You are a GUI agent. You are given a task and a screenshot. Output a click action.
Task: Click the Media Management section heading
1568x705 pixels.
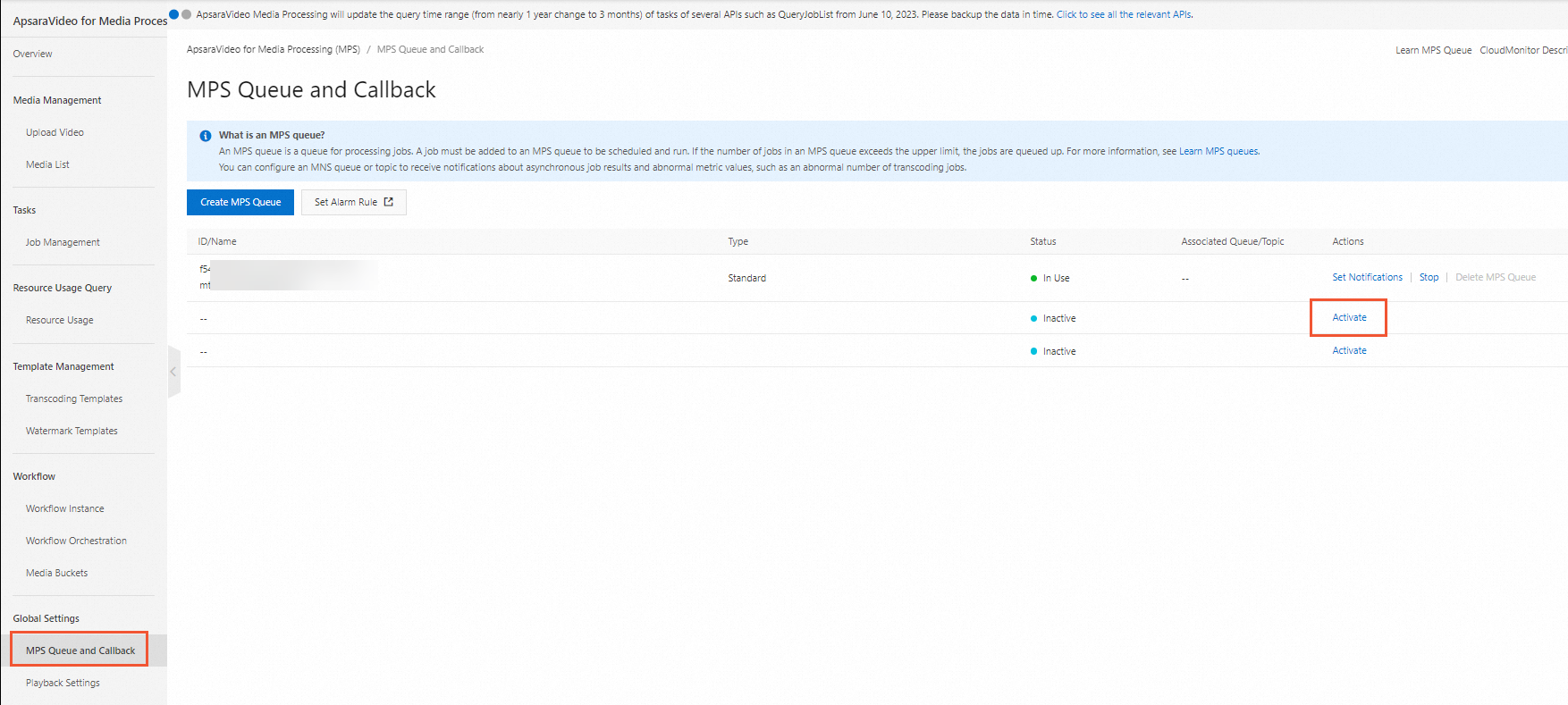click(x=57, y=100)
